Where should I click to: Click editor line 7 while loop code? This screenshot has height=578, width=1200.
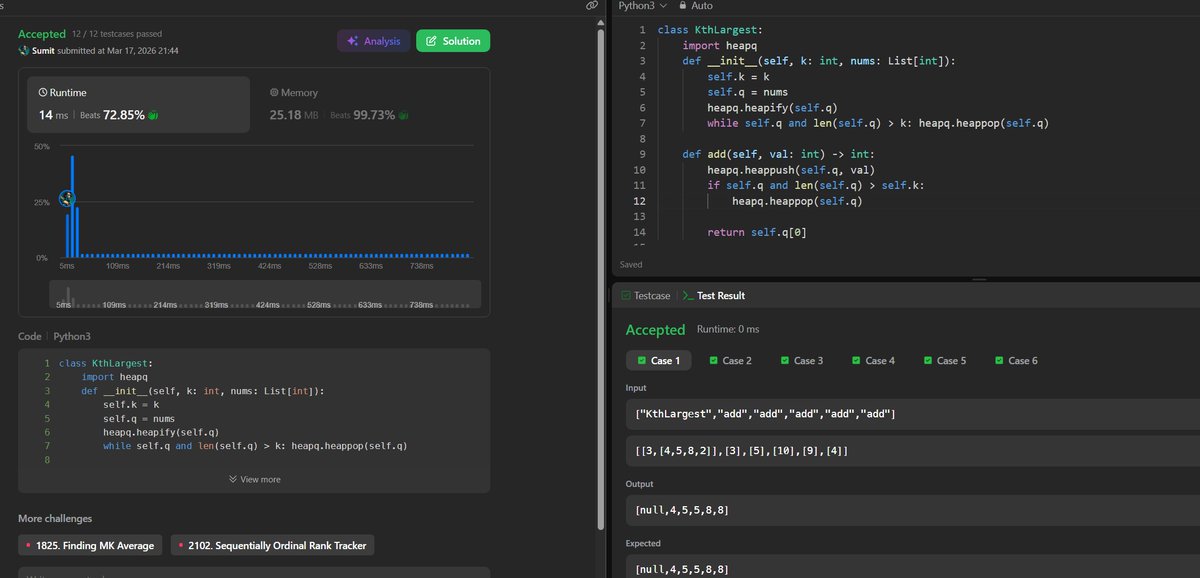coord(877,123)
